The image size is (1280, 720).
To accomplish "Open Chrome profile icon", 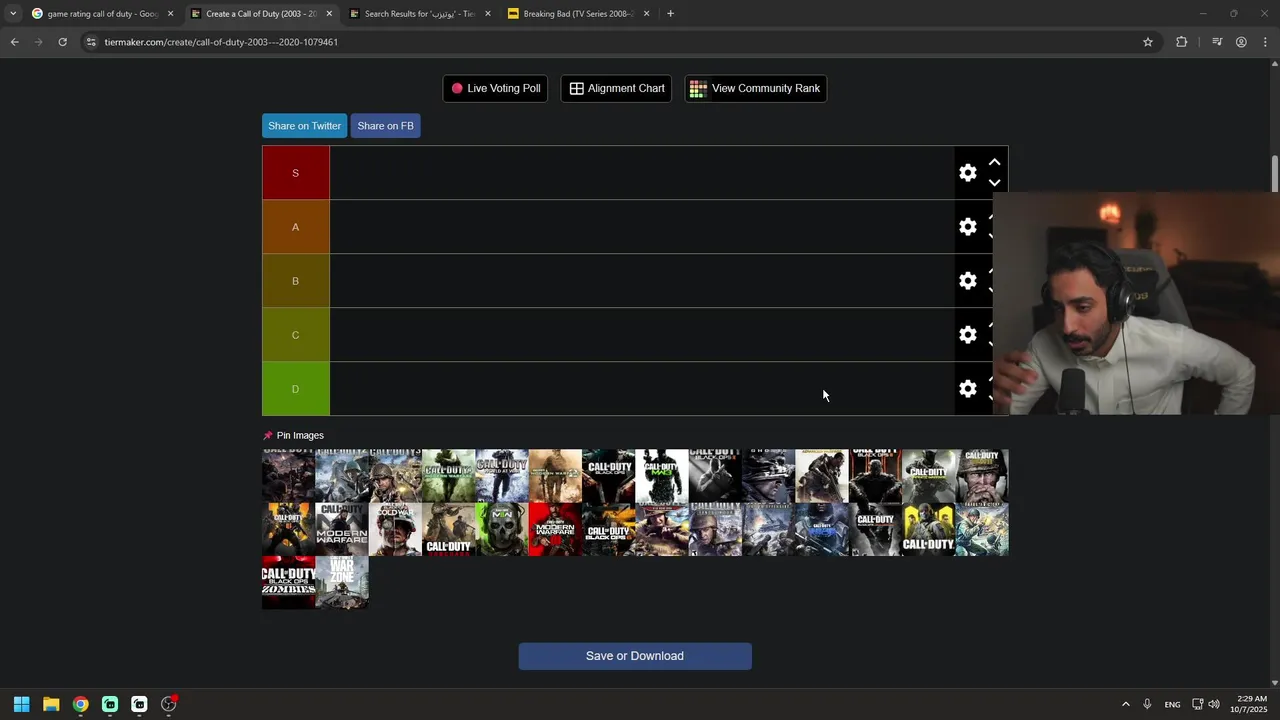I will [1241, 42].
